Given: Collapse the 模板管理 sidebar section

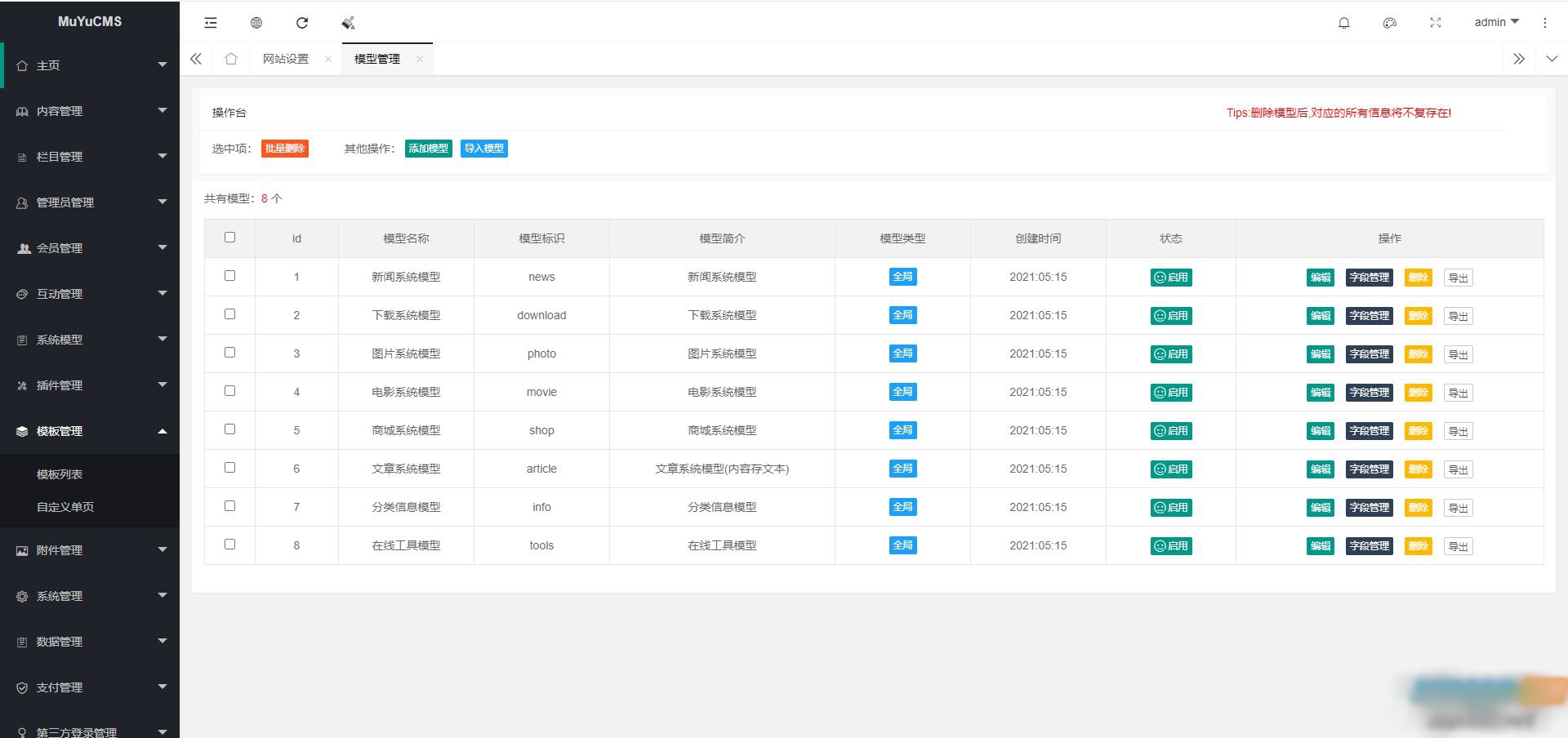Looking at the screenshot, I should [90, 431].
